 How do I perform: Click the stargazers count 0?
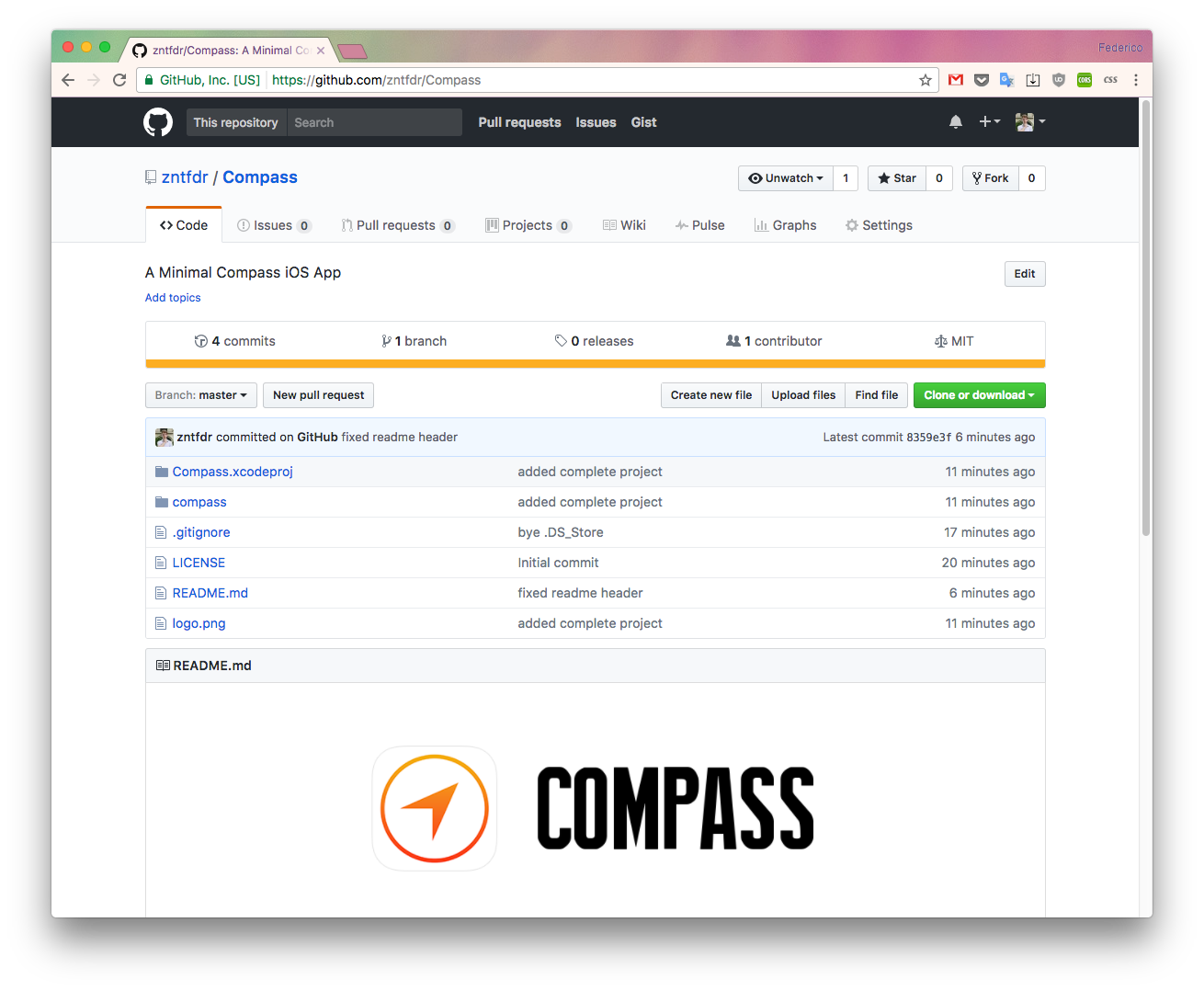coord(939,178)
